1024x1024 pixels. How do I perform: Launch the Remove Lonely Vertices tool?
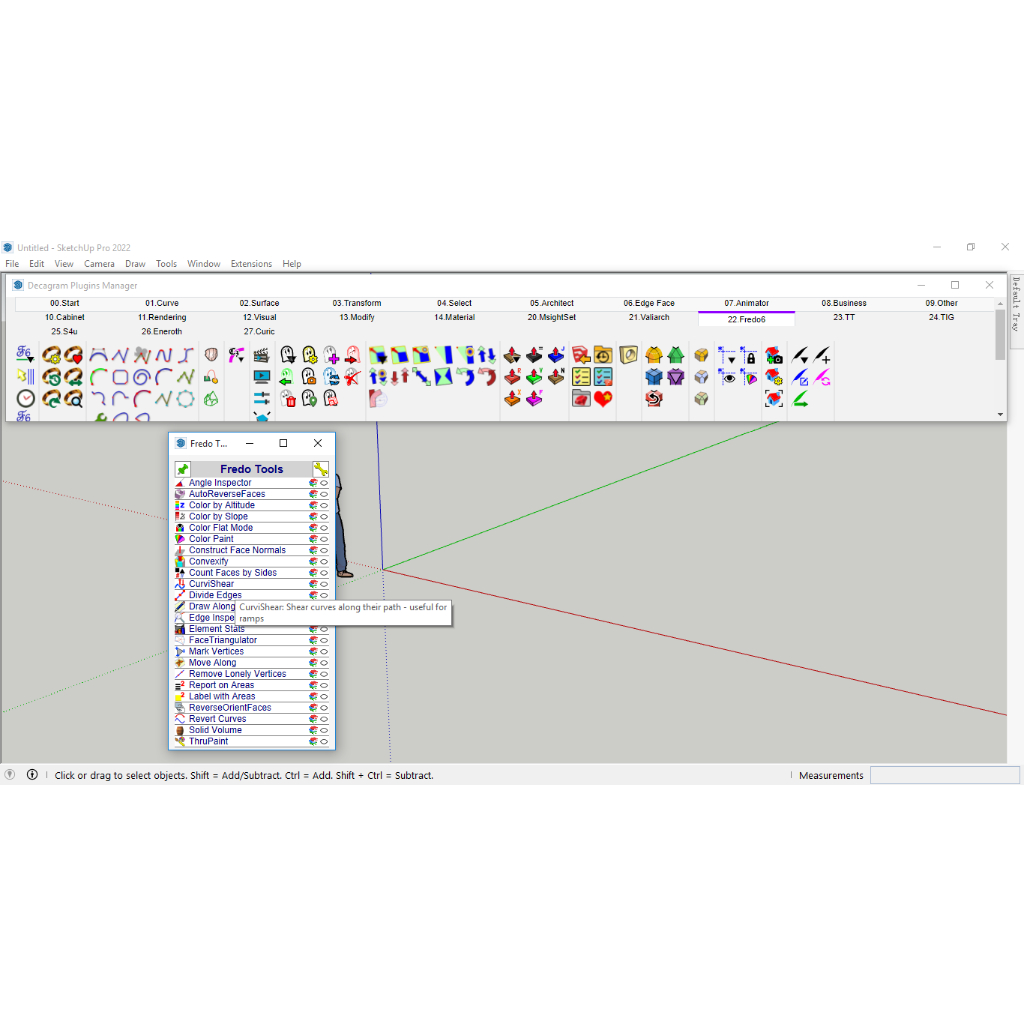coord(237,674)
